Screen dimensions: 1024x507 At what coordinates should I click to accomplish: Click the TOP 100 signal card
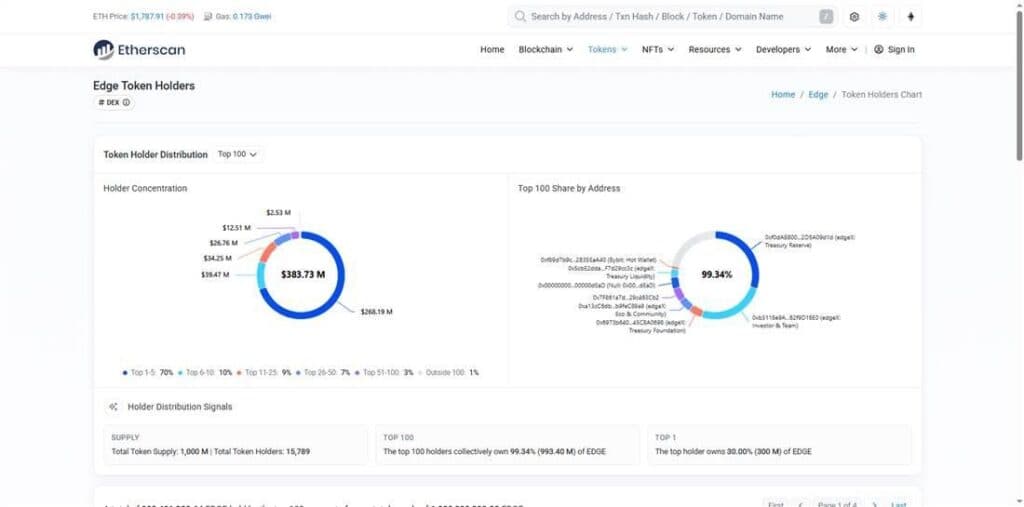[507, 445]
